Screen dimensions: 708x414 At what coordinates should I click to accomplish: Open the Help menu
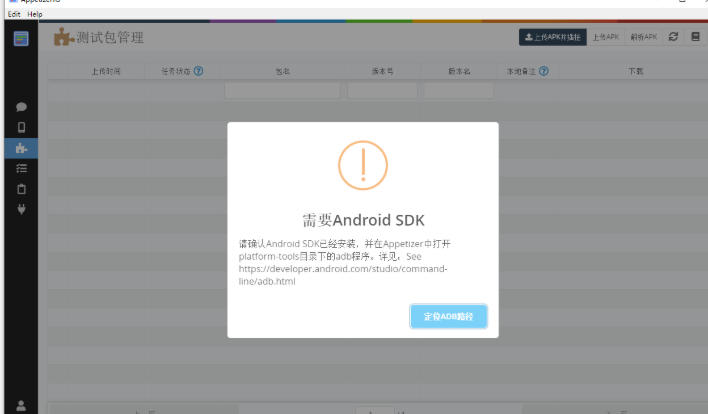click(35, 14)
